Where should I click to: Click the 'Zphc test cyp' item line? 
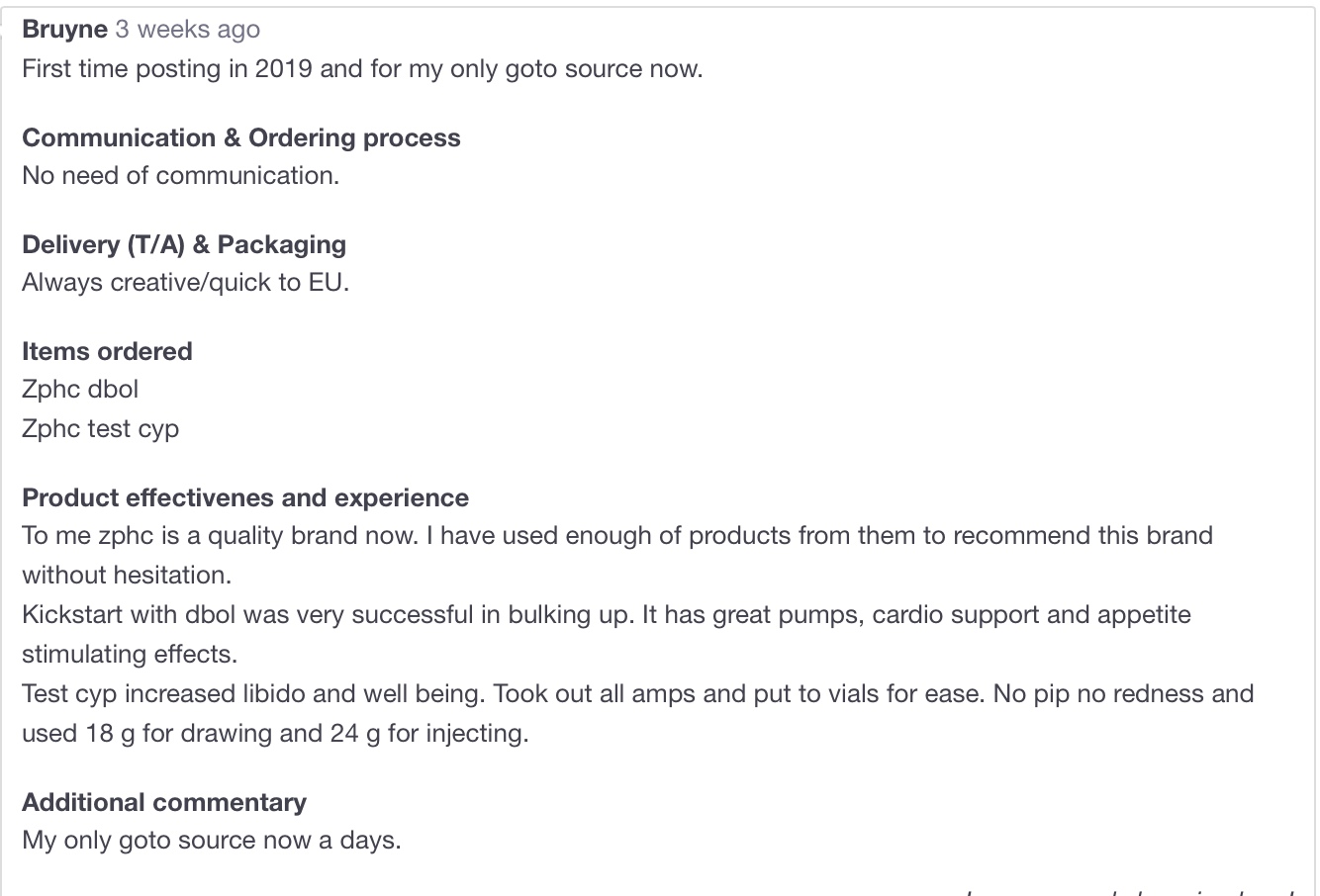coord(100,428)
